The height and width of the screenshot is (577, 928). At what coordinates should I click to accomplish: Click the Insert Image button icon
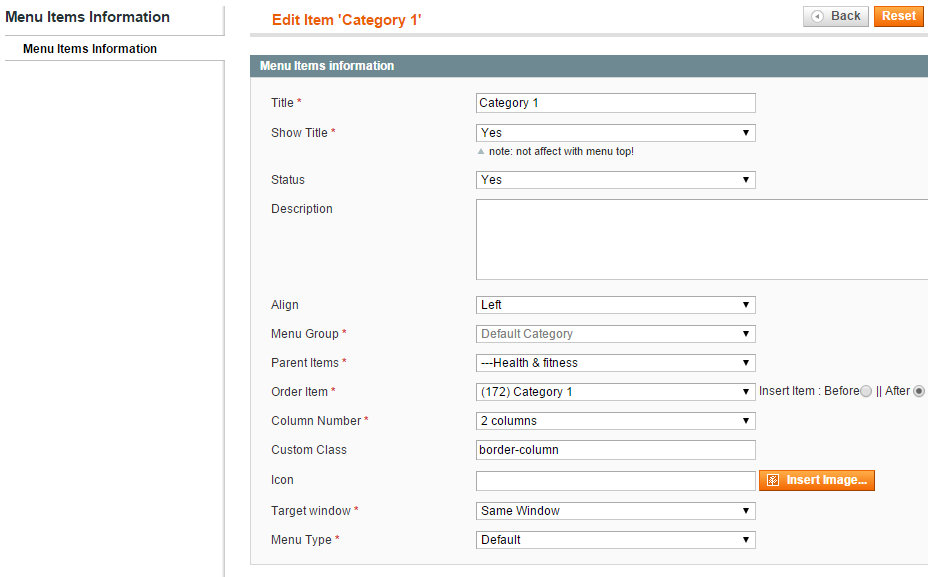click(x=773, y=480)
